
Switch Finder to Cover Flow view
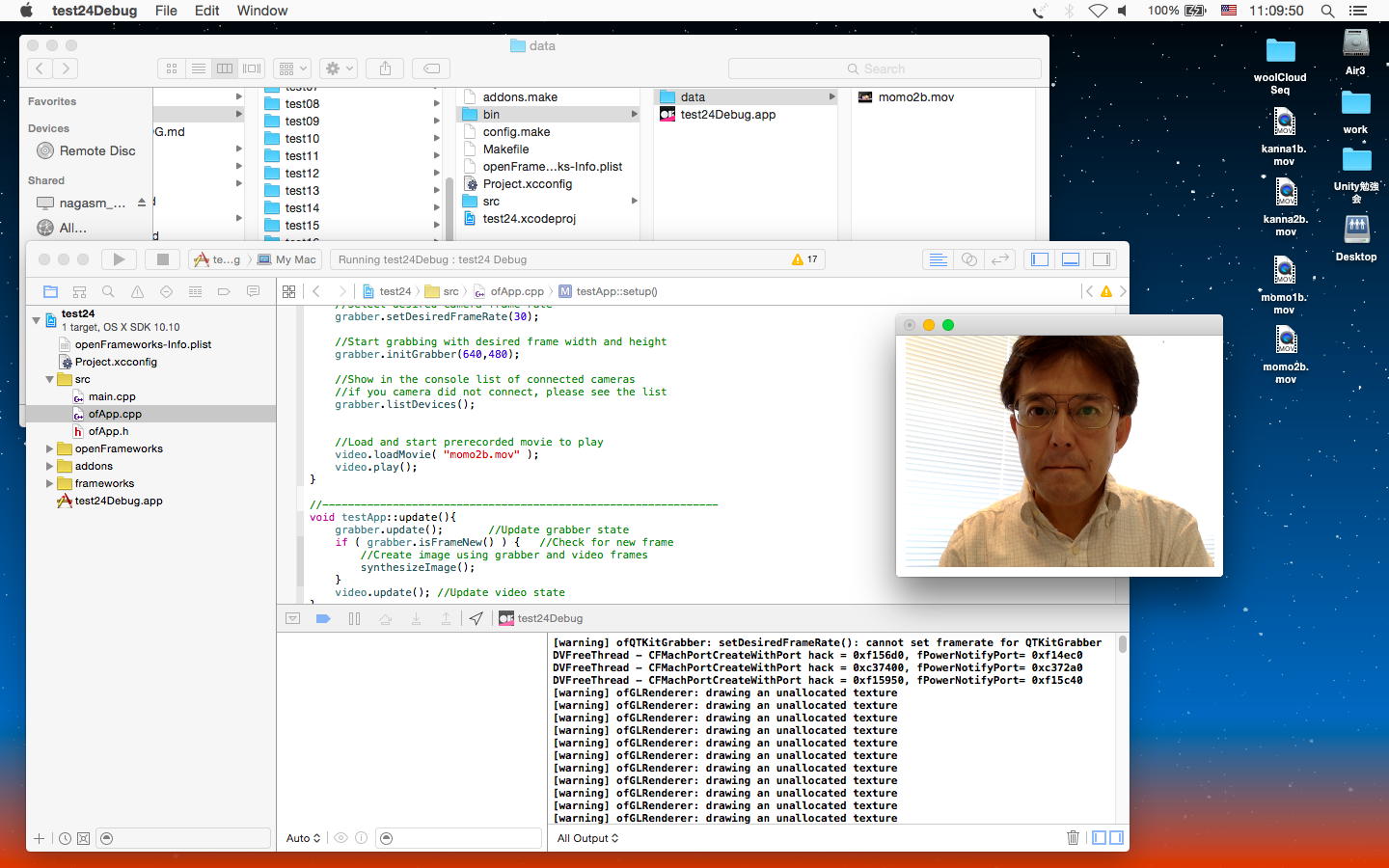coord(252,68)
